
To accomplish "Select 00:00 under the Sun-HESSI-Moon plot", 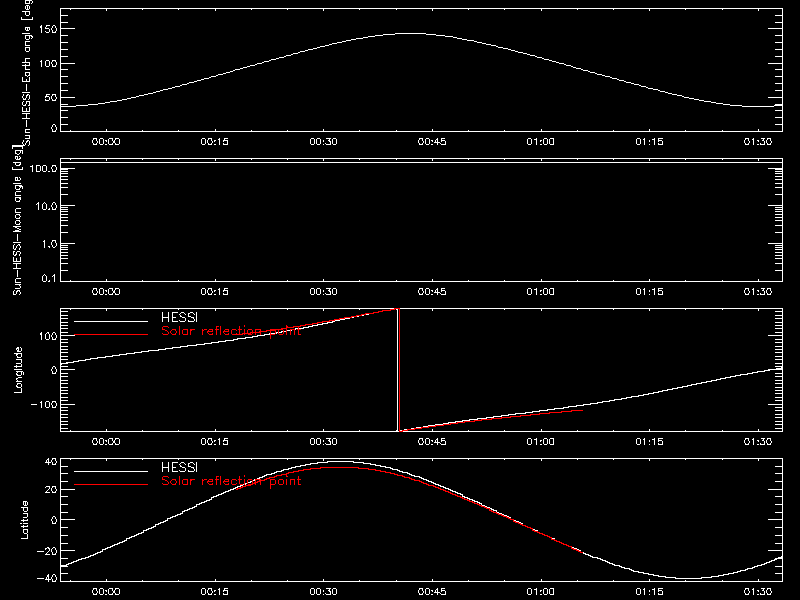I will click(x=106, y=292).
